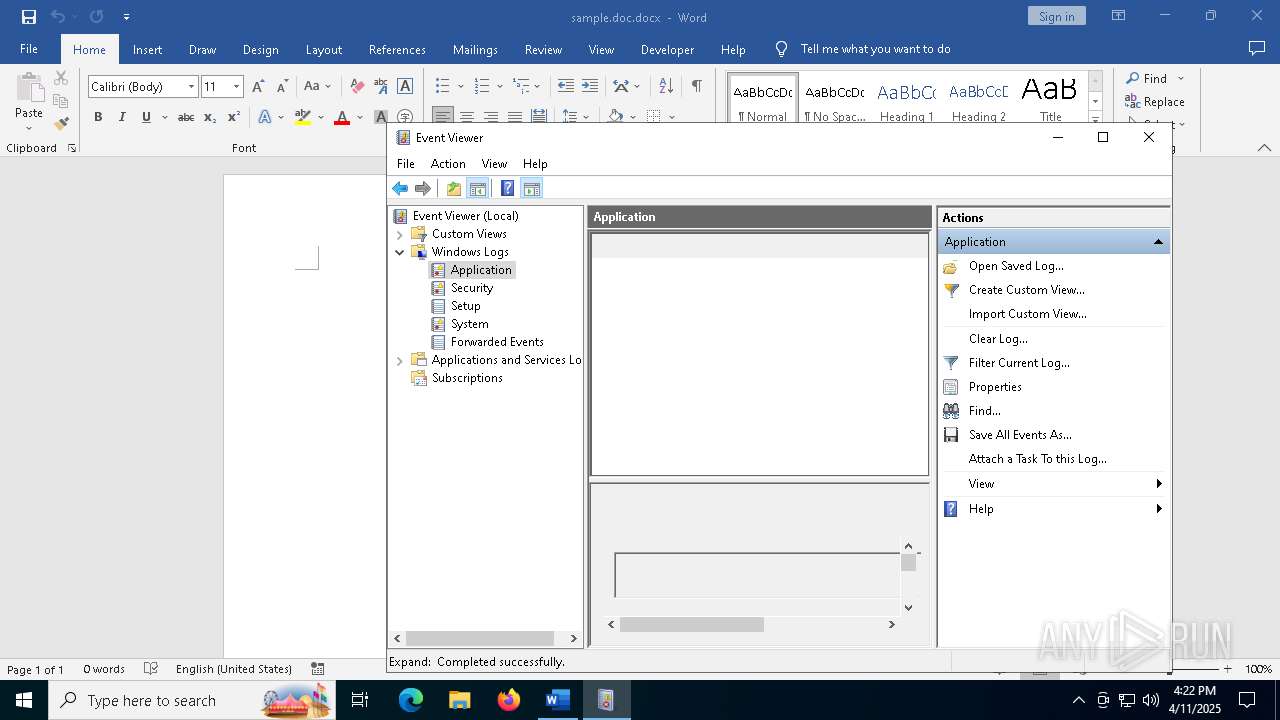Increase font size with Grow Font icon
This screenshot has height=720, width=1280.
click(x=259, y=87)
